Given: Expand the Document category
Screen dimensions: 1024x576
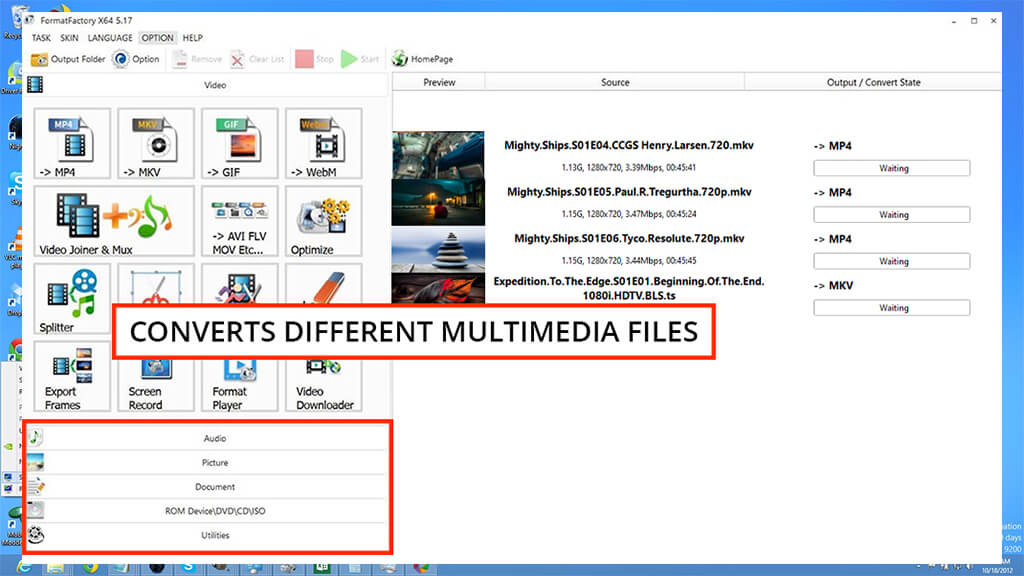Looking at the screenshot, I should [x=207, y=487].
